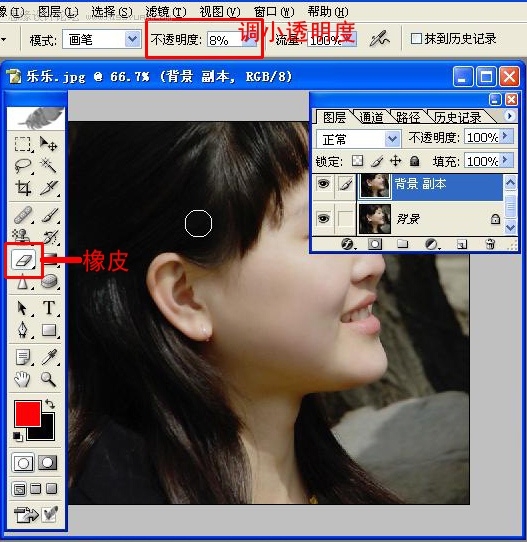
Task: Switch to the 路径 tab
Action: pyautogui.click(x=408, y=118)
